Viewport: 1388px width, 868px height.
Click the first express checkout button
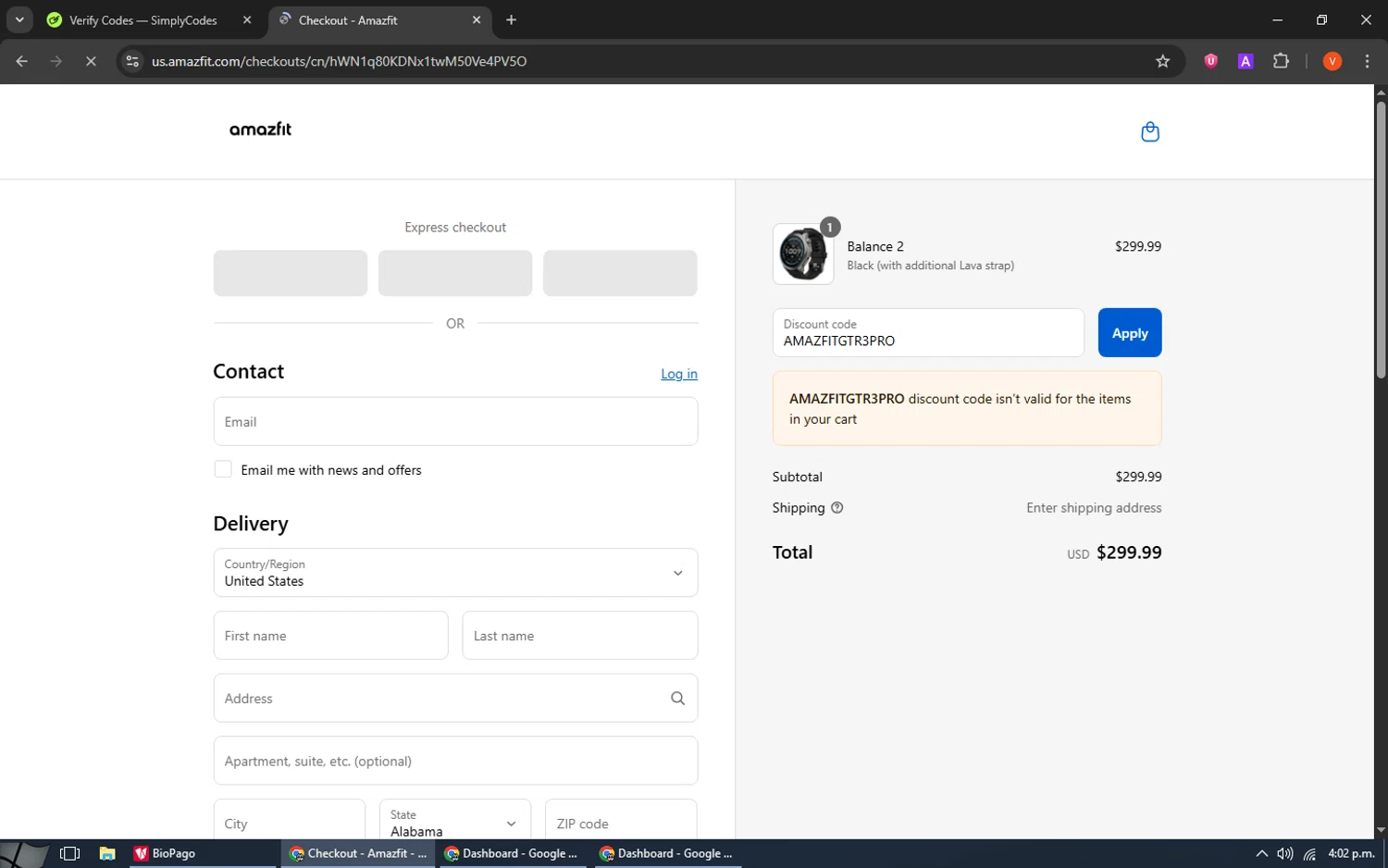click(291, 273)
